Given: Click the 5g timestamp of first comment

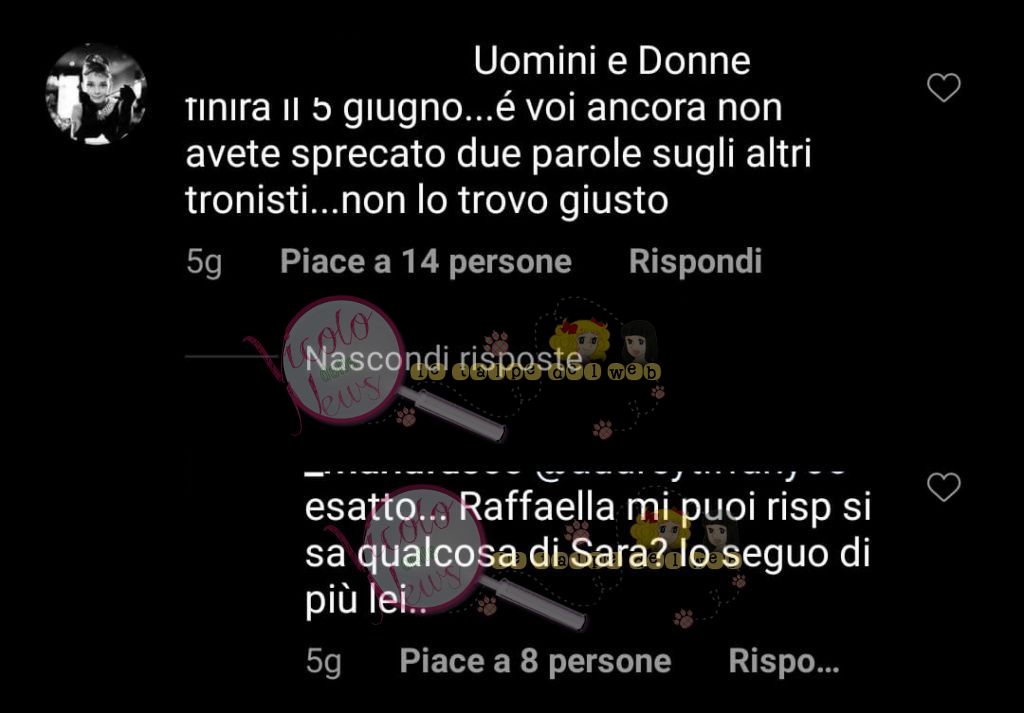Looking at the screenshot, I should tap(204, 262).
